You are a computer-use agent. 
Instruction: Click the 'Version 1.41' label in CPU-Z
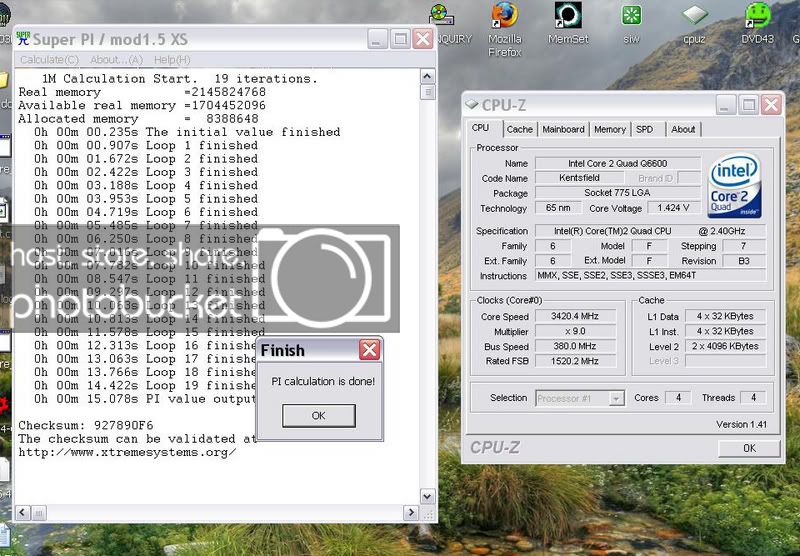741,424
